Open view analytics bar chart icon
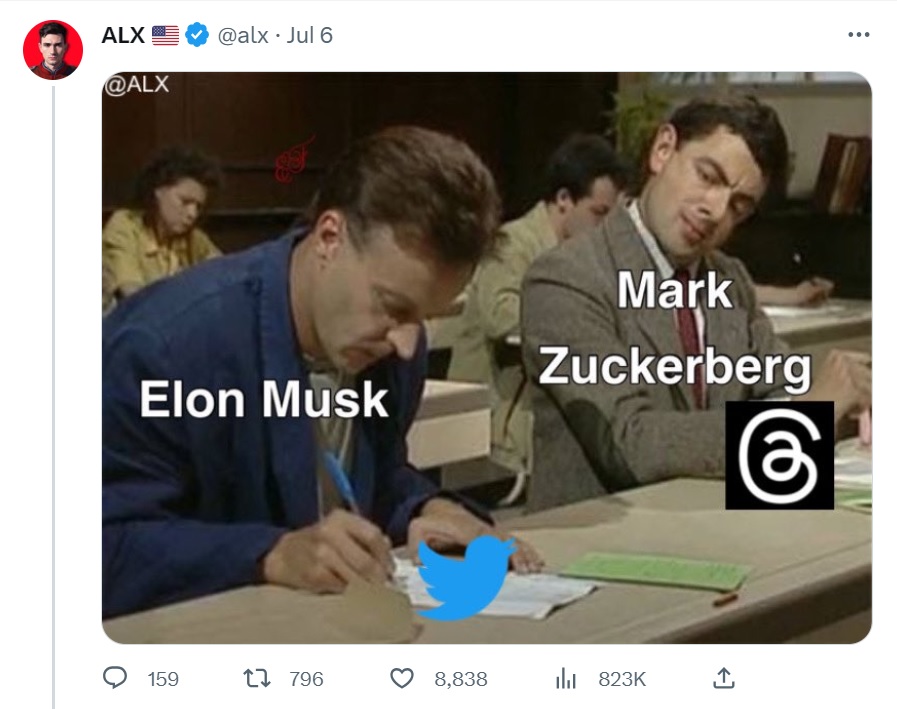Screen dimensions: 897x709 [567, 679]
